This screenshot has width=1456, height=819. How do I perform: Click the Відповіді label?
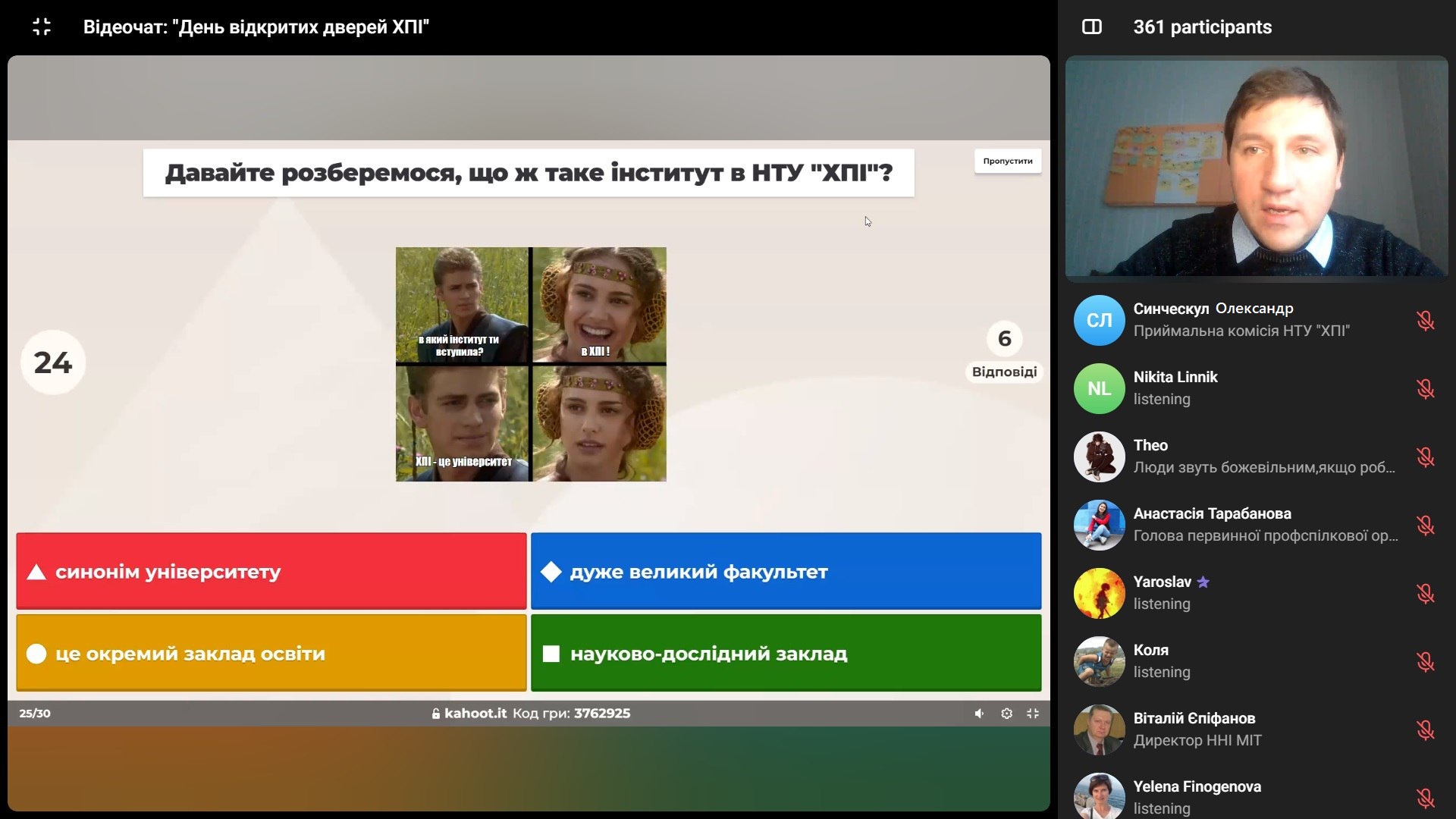[x=1004, y=372]
